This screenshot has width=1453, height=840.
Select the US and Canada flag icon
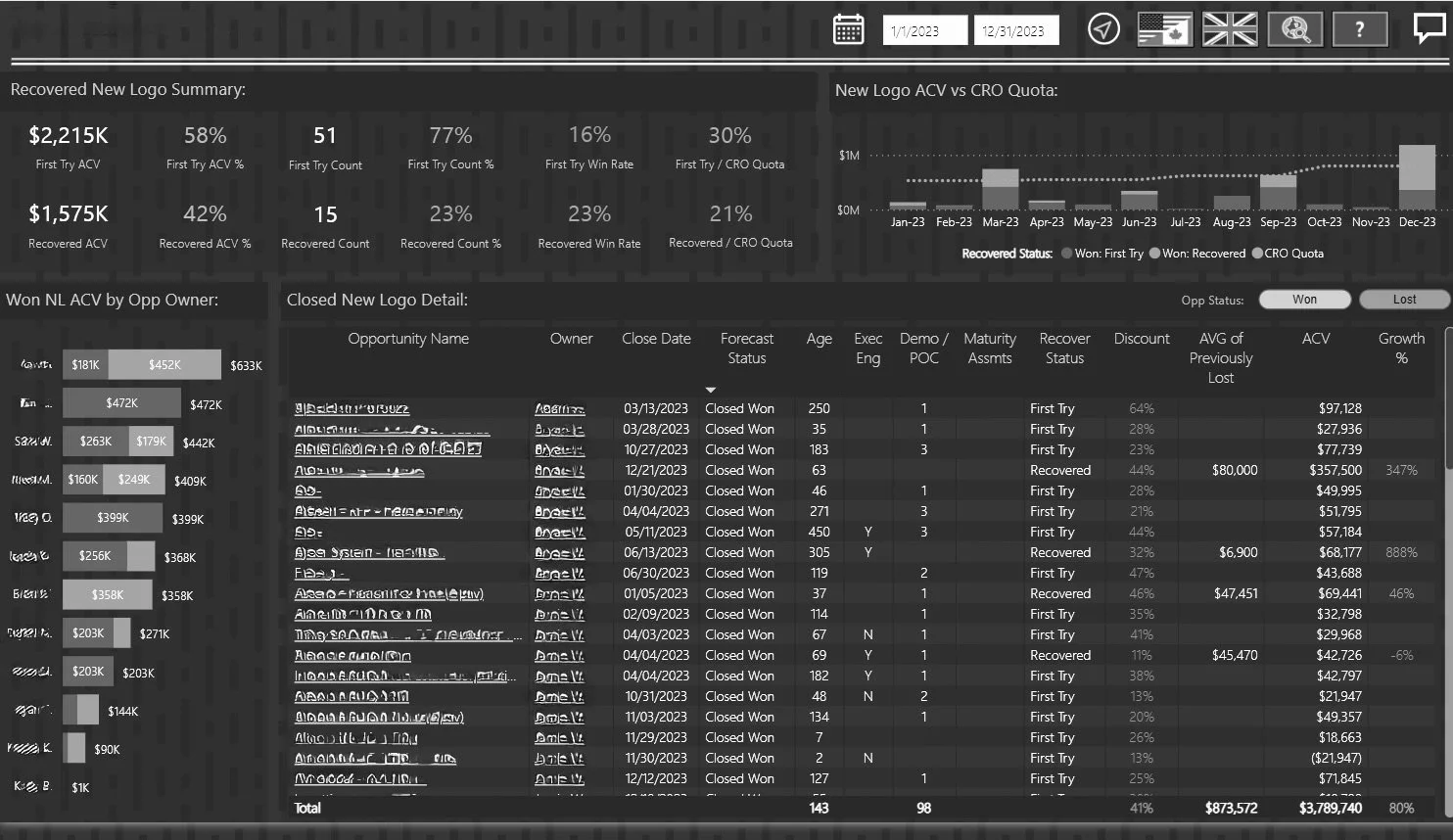(x=1164, y=29)
